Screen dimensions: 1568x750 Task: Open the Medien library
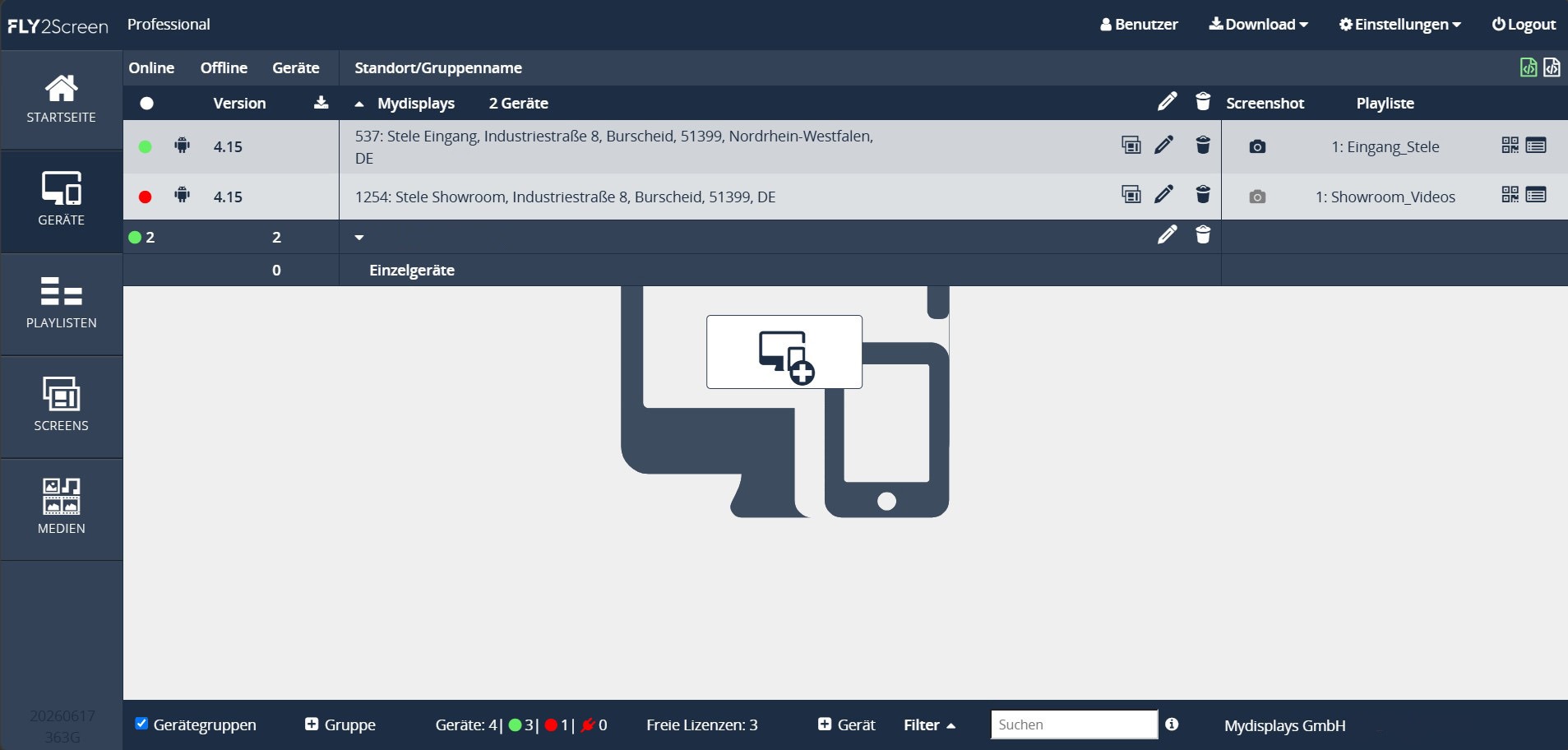pos(61,510)
